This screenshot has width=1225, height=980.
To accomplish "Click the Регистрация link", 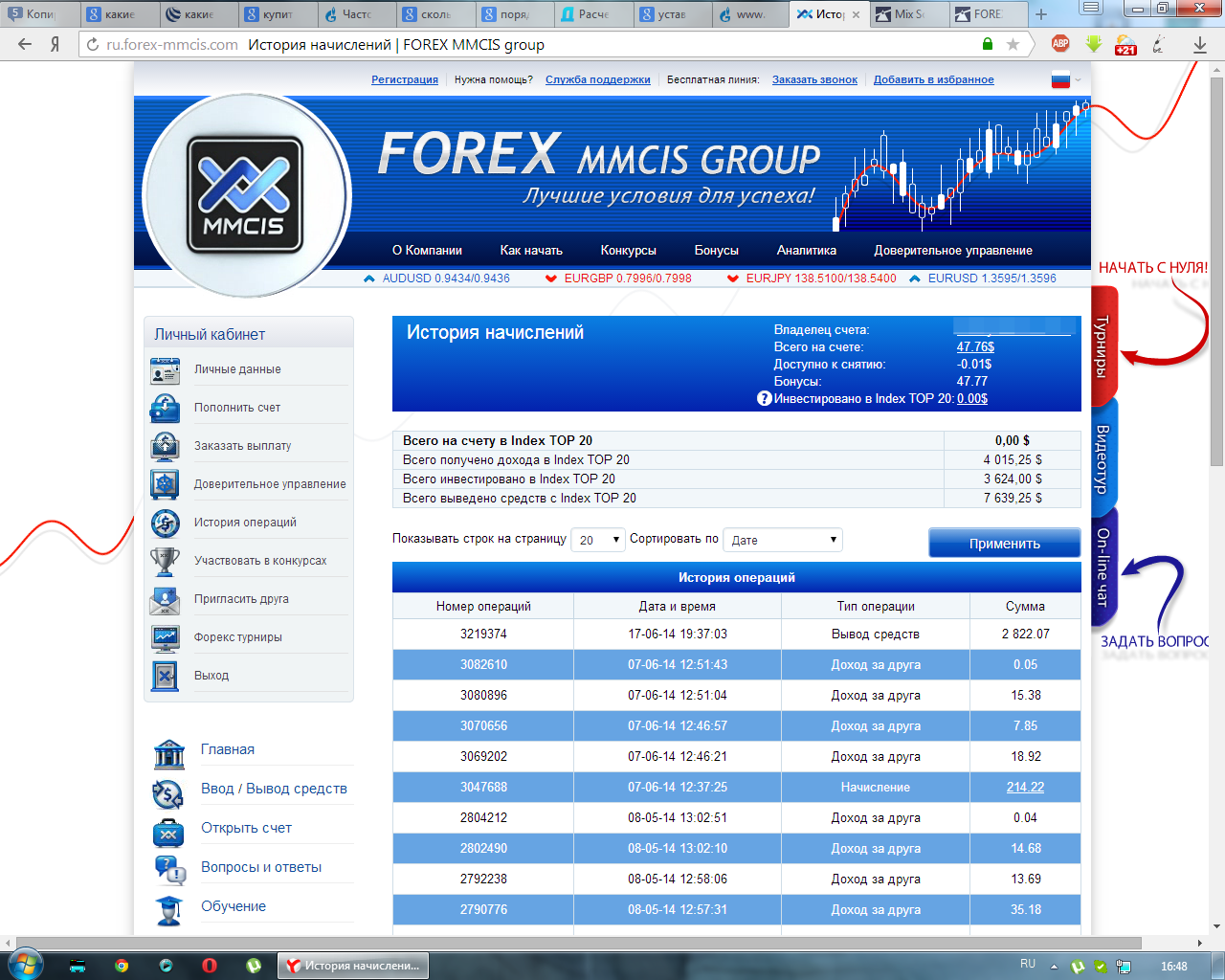I will click(405, 79).
